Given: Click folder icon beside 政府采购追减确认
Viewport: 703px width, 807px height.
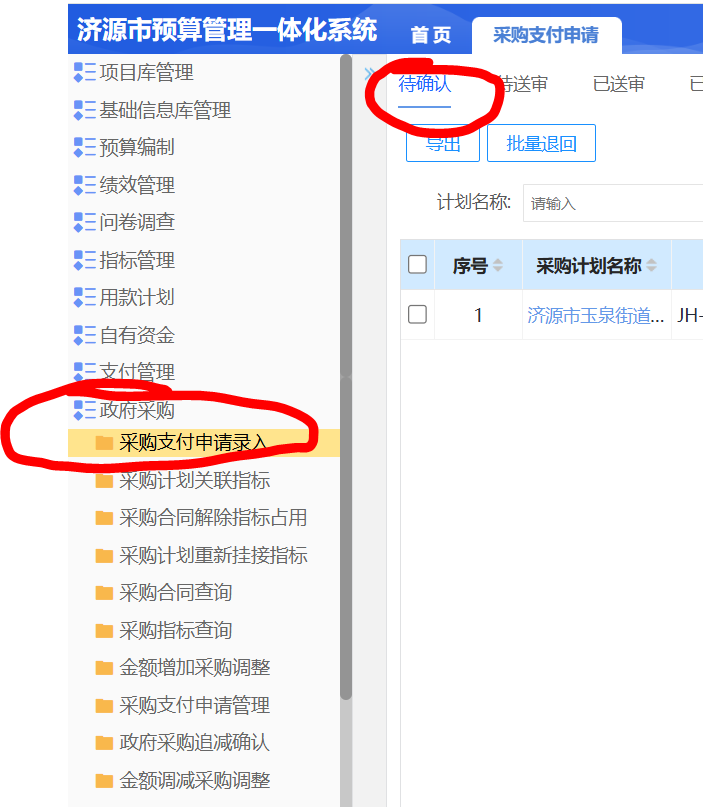Looking at the screenshot, I should click(104, 743).
